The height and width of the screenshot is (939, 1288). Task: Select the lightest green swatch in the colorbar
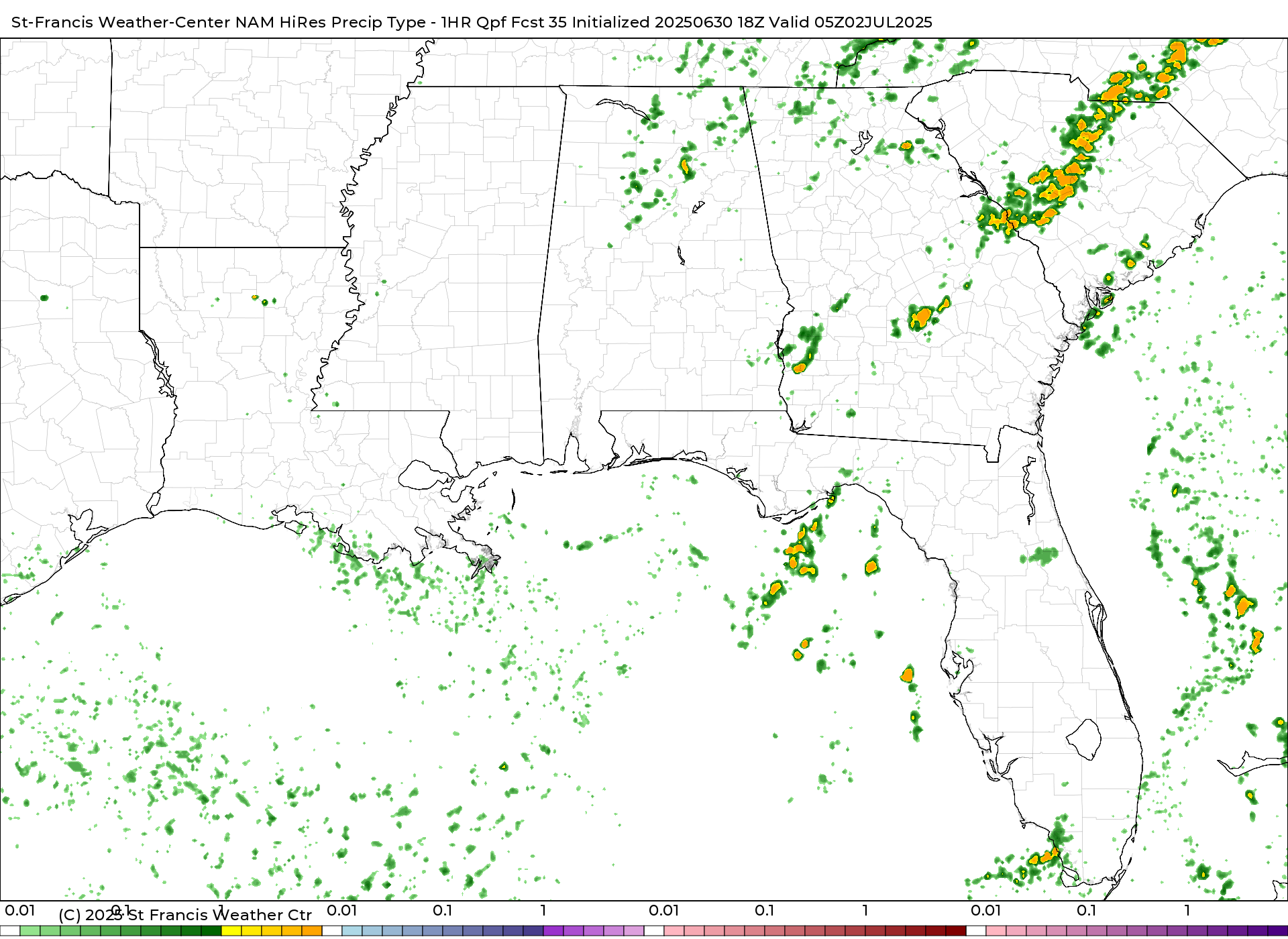(x=30, y=931)
